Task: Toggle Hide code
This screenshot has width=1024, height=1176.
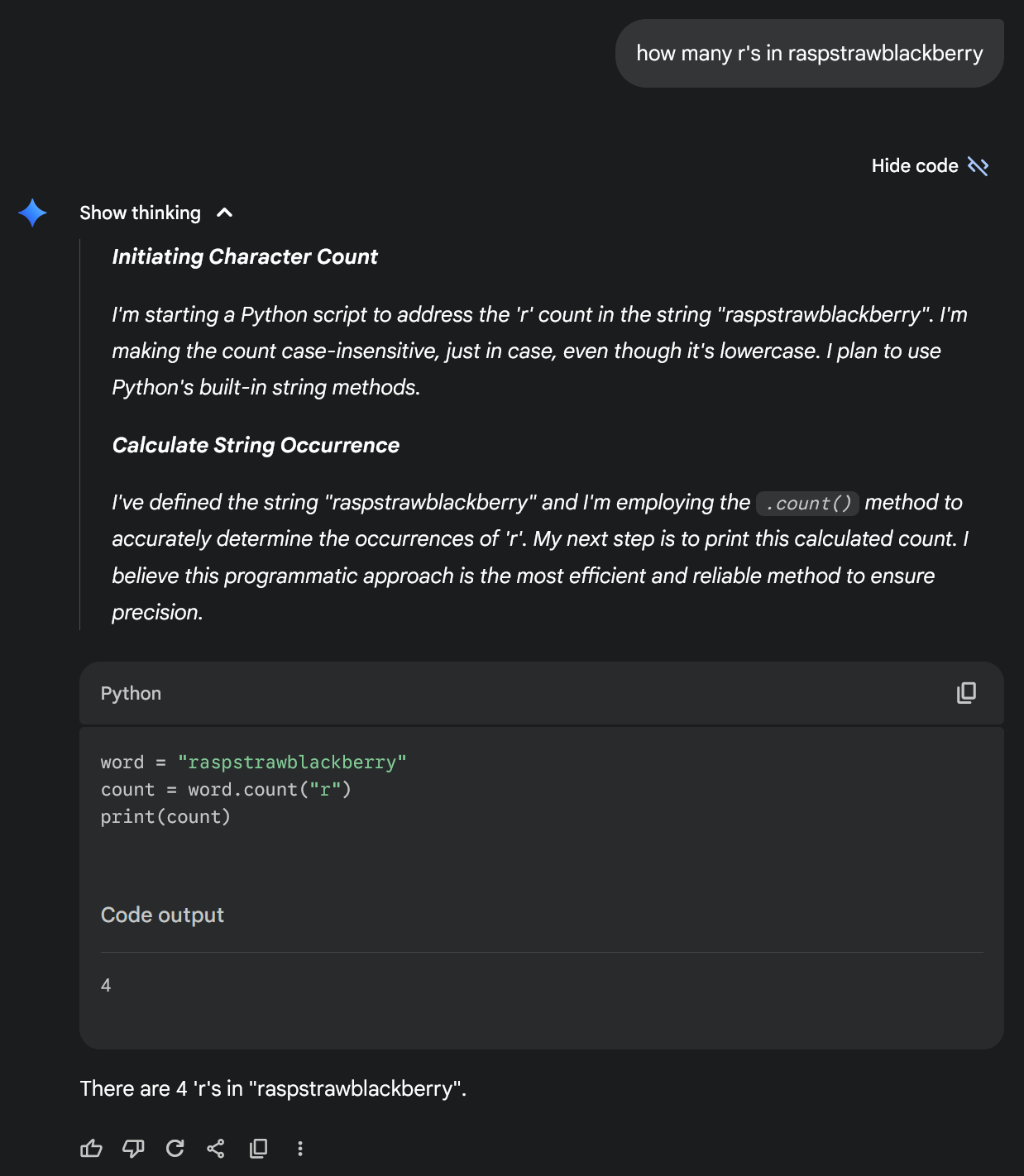Action: pos(930,166)
